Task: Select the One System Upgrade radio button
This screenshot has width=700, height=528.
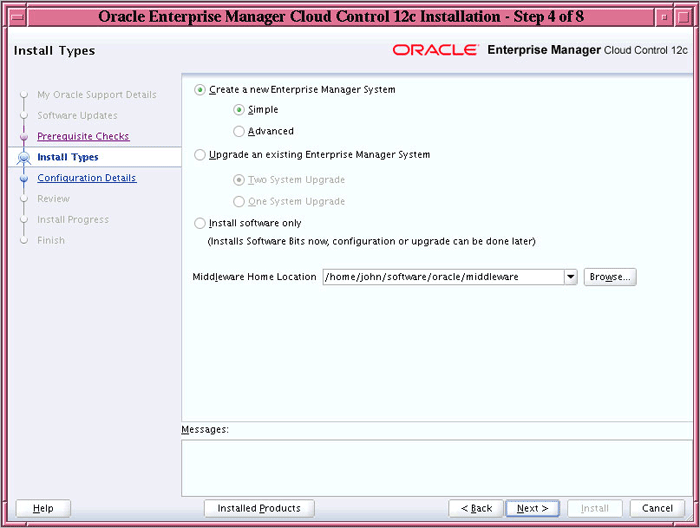Action: 239,202
